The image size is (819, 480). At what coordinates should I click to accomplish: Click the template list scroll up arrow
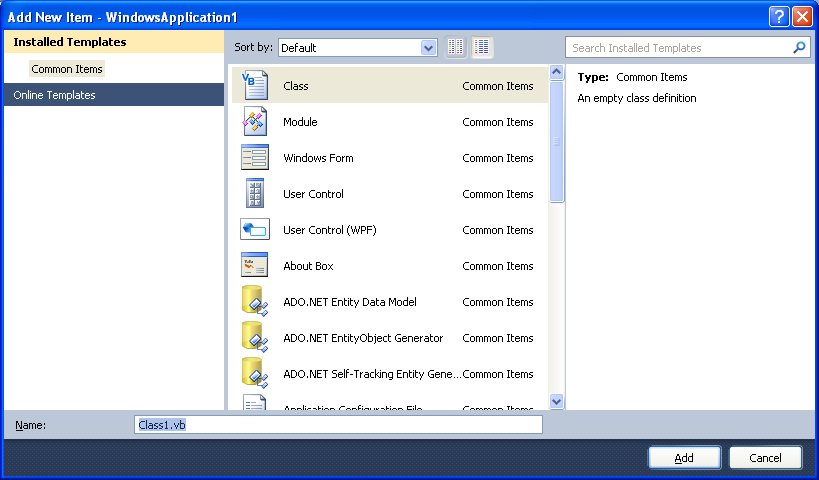coord(557,72)
